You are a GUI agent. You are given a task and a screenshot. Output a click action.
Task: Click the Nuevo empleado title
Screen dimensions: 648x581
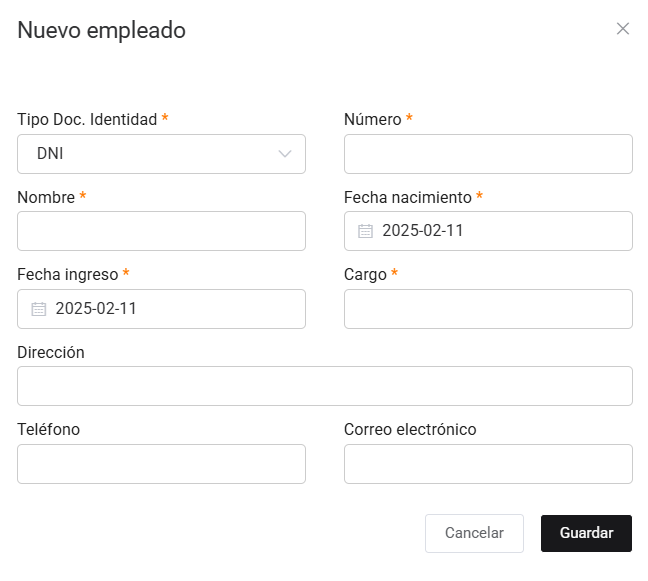click(x=101, y=30)
